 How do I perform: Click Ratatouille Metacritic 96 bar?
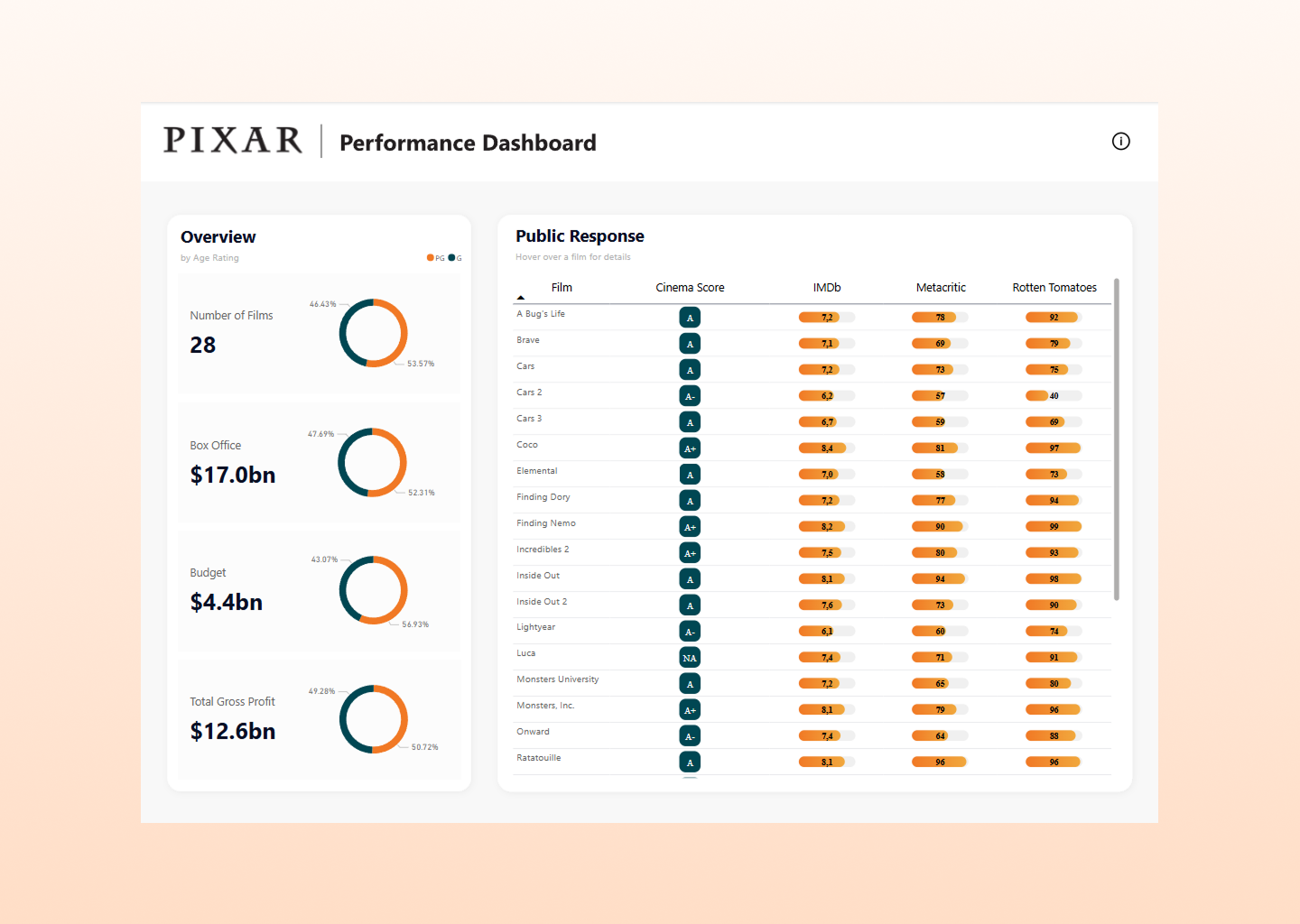click(x=940, y=762)
